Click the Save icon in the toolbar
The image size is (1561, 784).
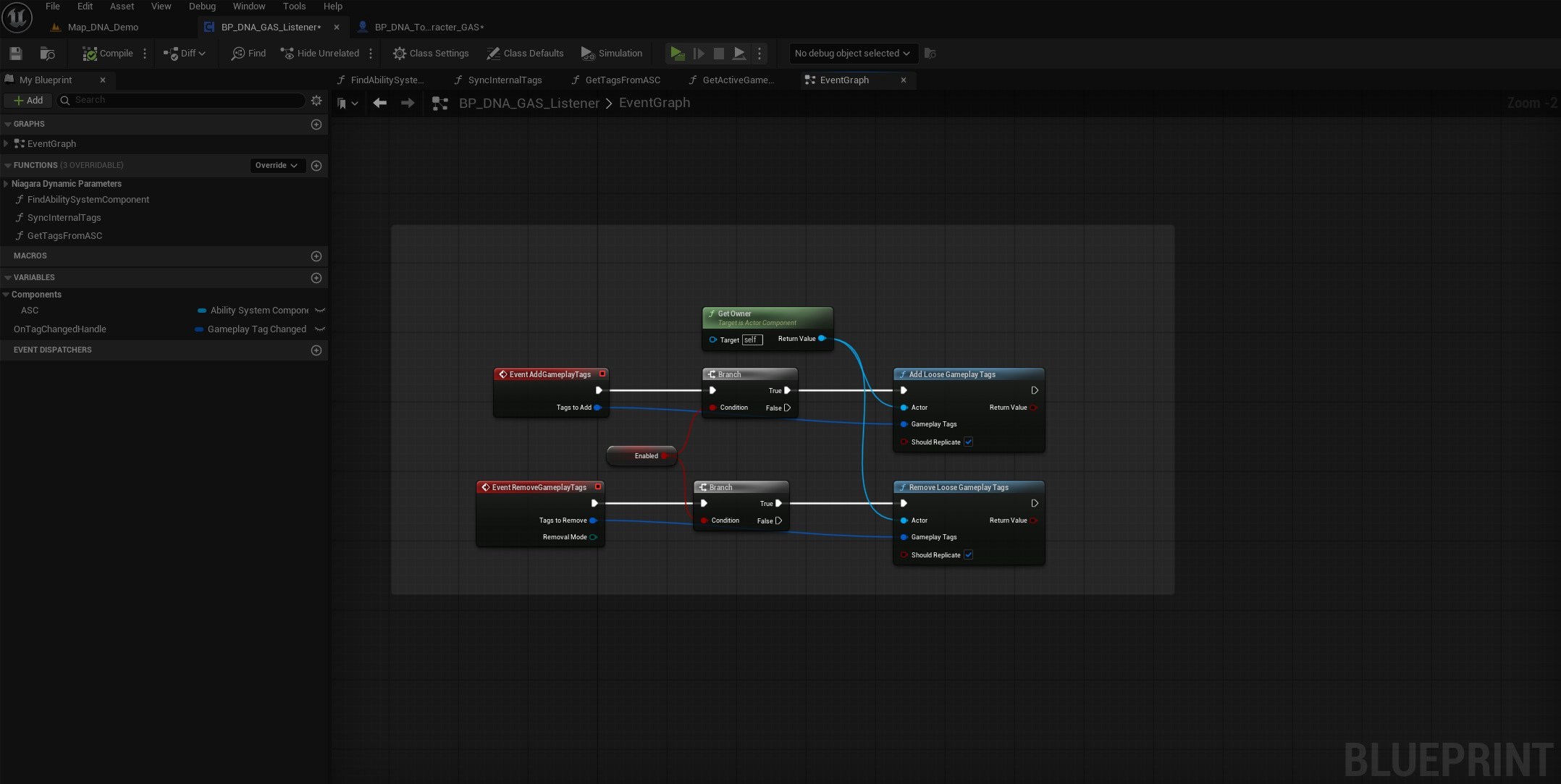pos(15,53)
